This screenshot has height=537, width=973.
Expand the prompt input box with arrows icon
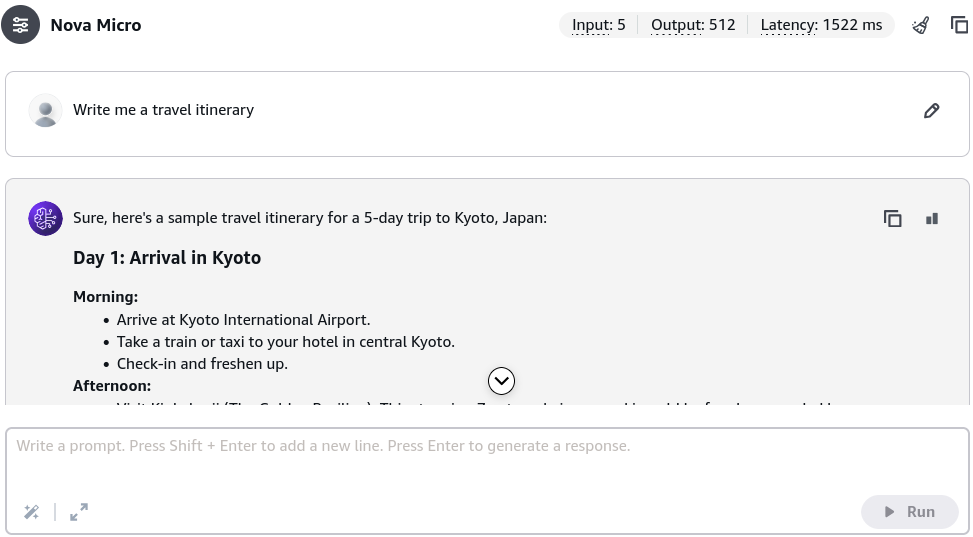click(x=79, y=512)
